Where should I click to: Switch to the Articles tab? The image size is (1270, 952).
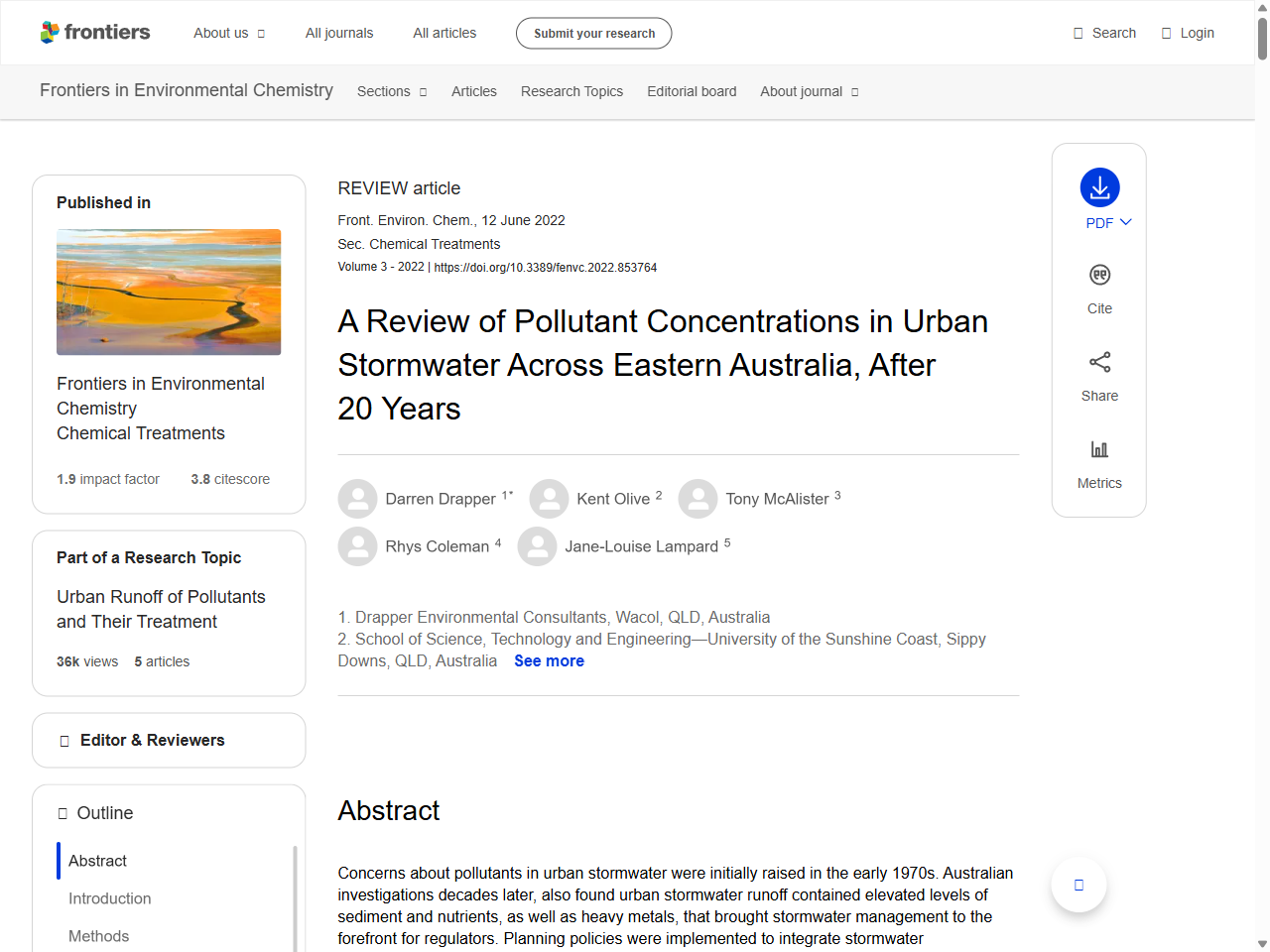[473, 91]
